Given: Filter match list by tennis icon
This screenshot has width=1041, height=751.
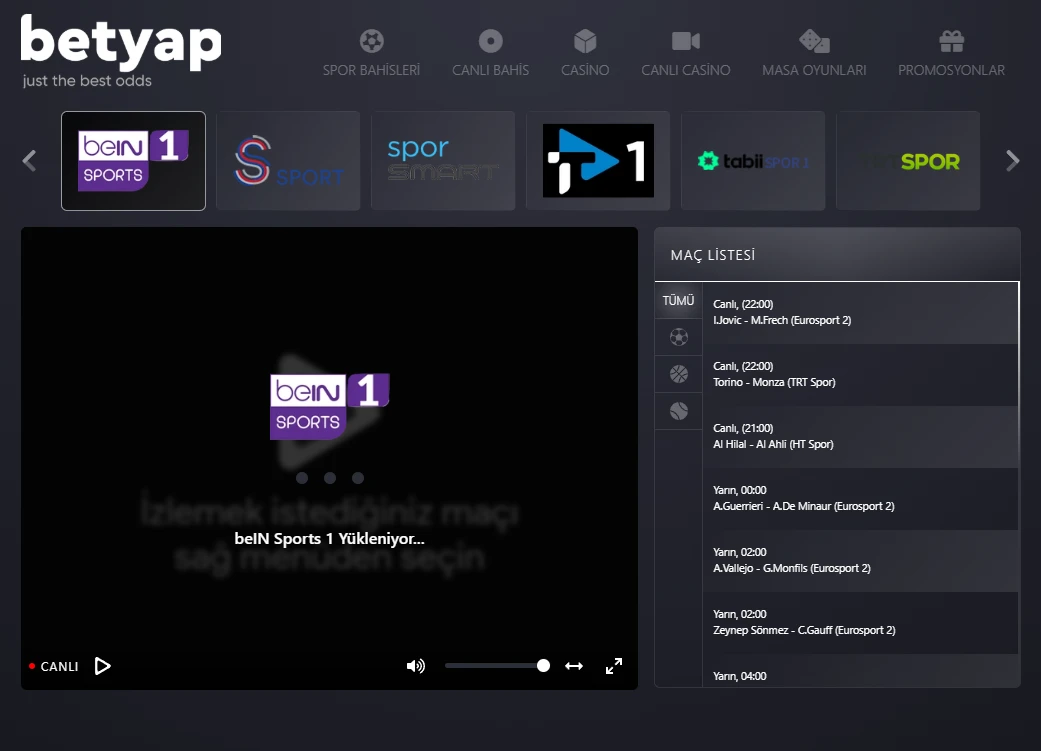Looking at the screenshot, I should (679, 411).
